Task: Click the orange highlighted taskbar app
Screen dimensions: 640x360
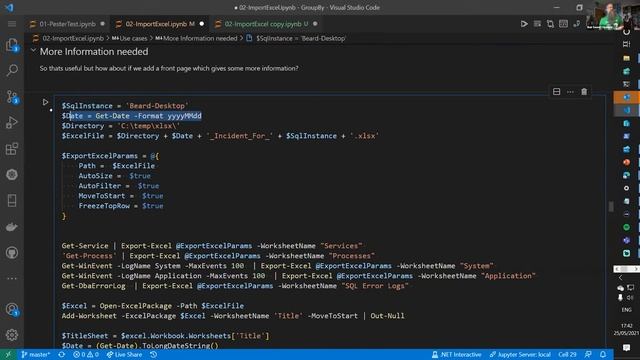Action: (627, 97)
